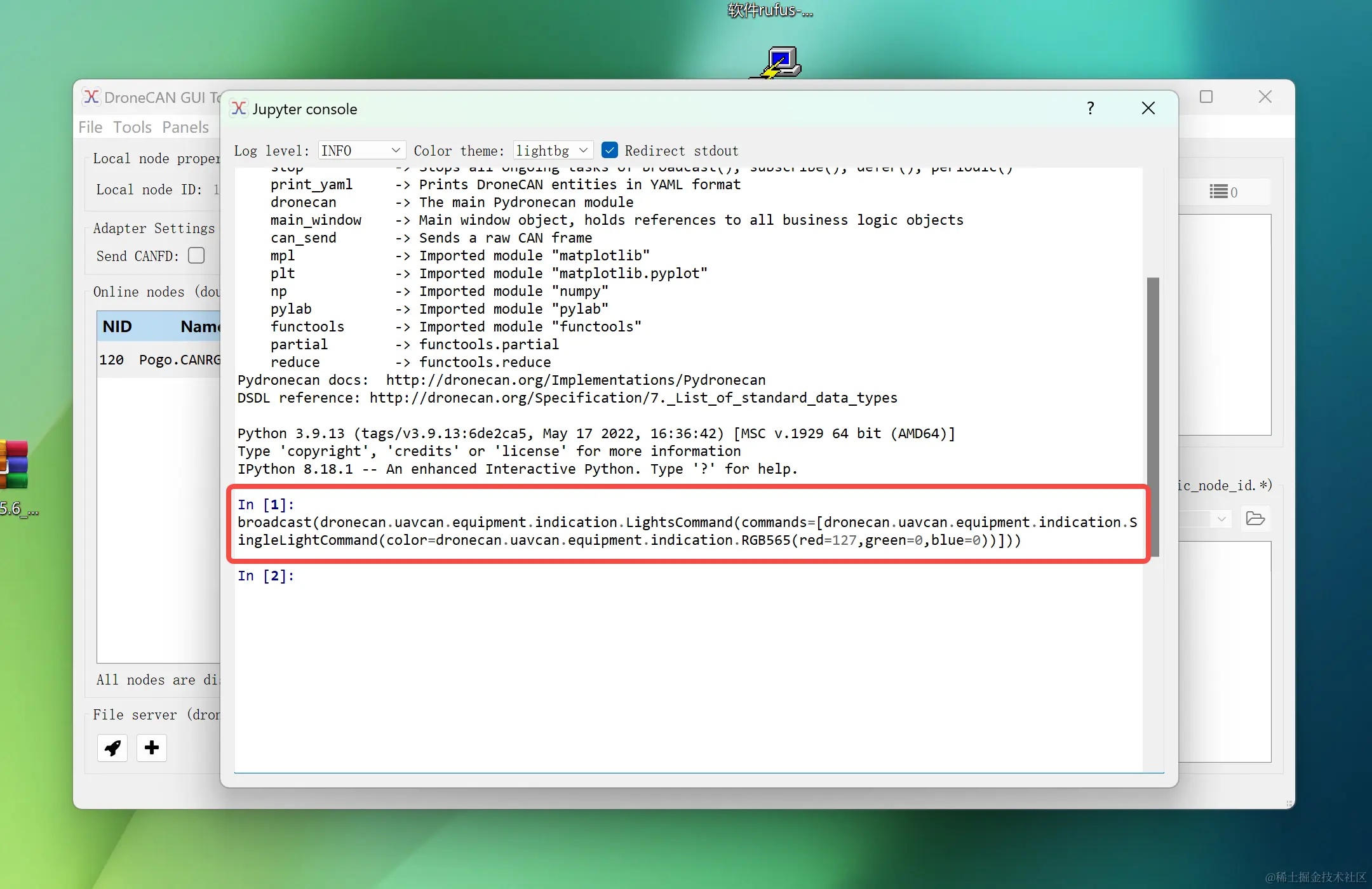Open the Panels menu
This screenshot has width=1372, height=889.
185,127
